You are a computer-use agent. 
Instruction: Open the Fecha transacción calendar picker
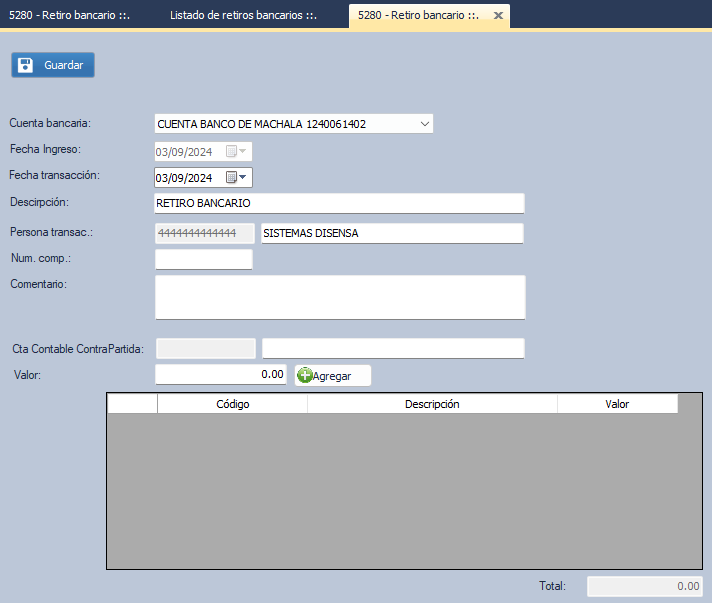(x=237, y=178)
